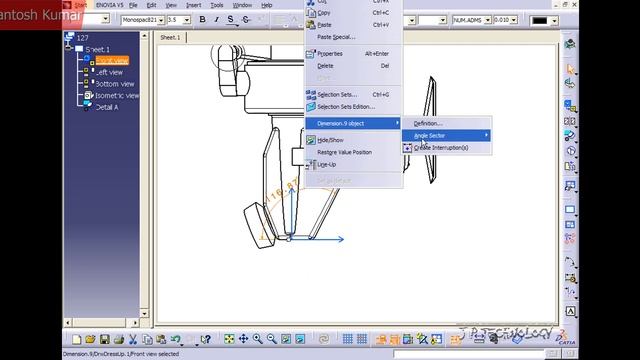The height and width of the screenshot is (360, 640).
Task: Open the 0.010 precision dropdown
Action: [x=514, y=20]
